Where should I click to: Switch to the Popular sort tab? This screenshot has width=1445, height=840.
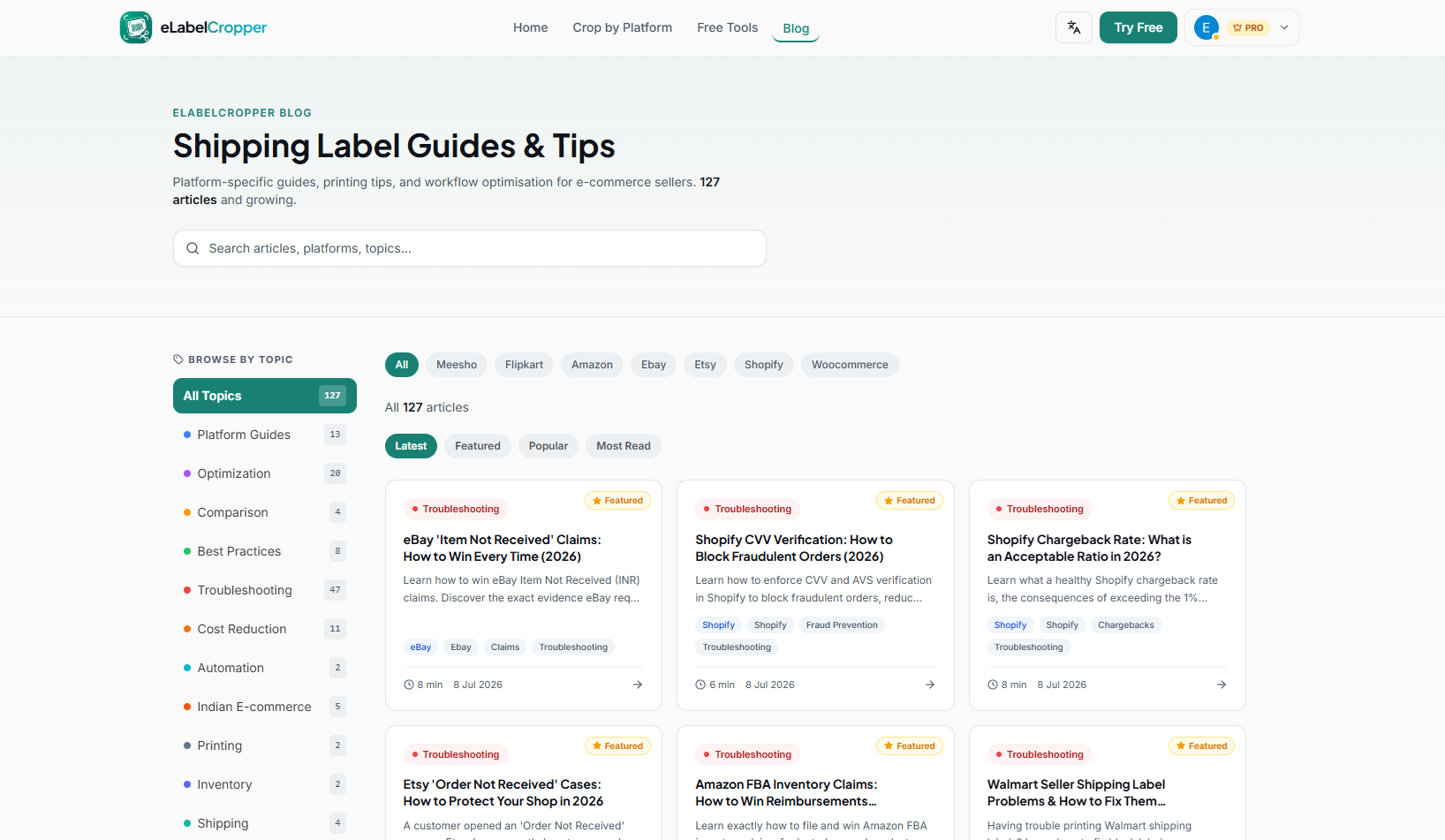pos(548,446)
